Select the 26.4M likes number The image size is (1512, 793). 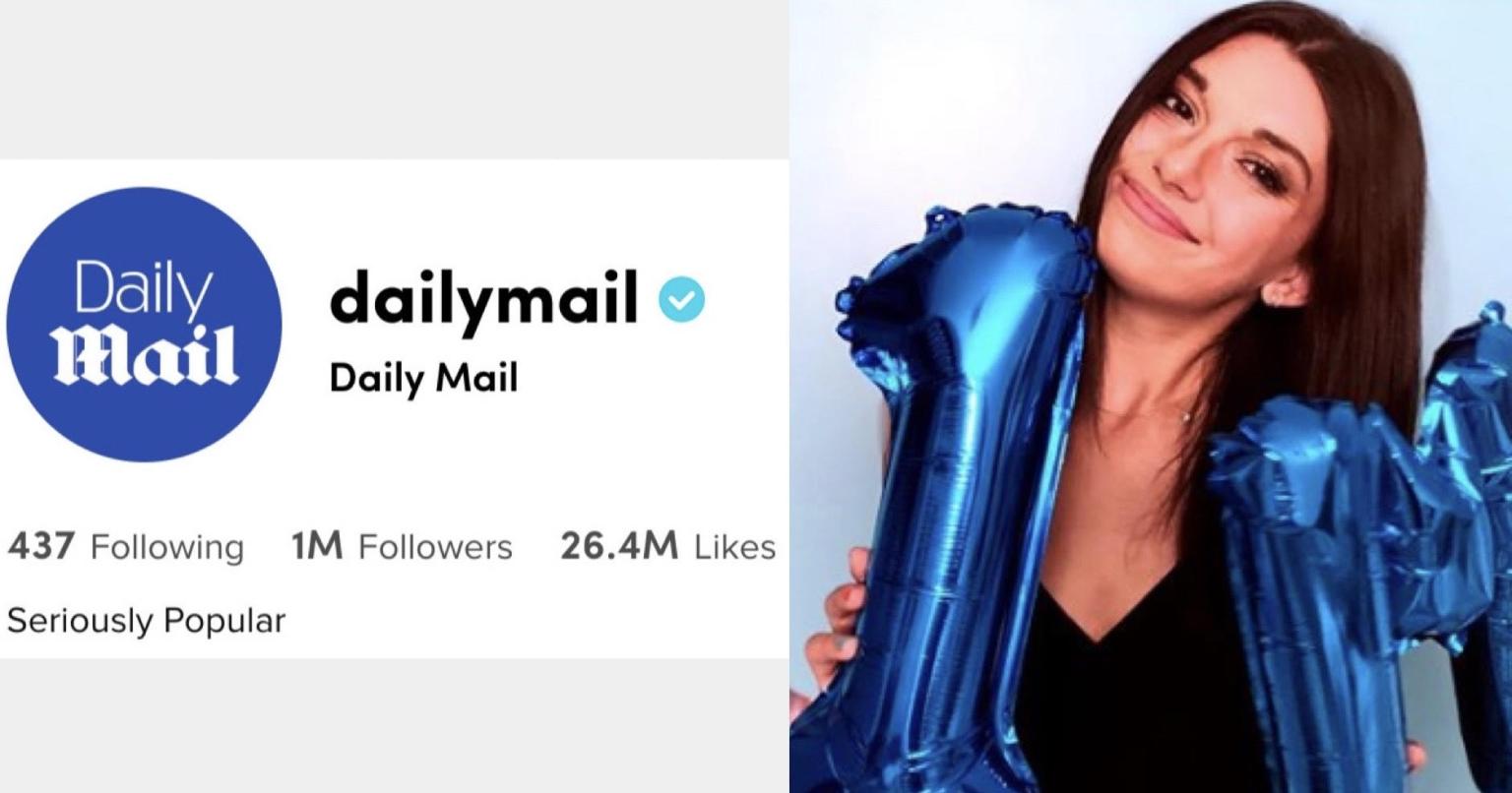pos(619,547)
